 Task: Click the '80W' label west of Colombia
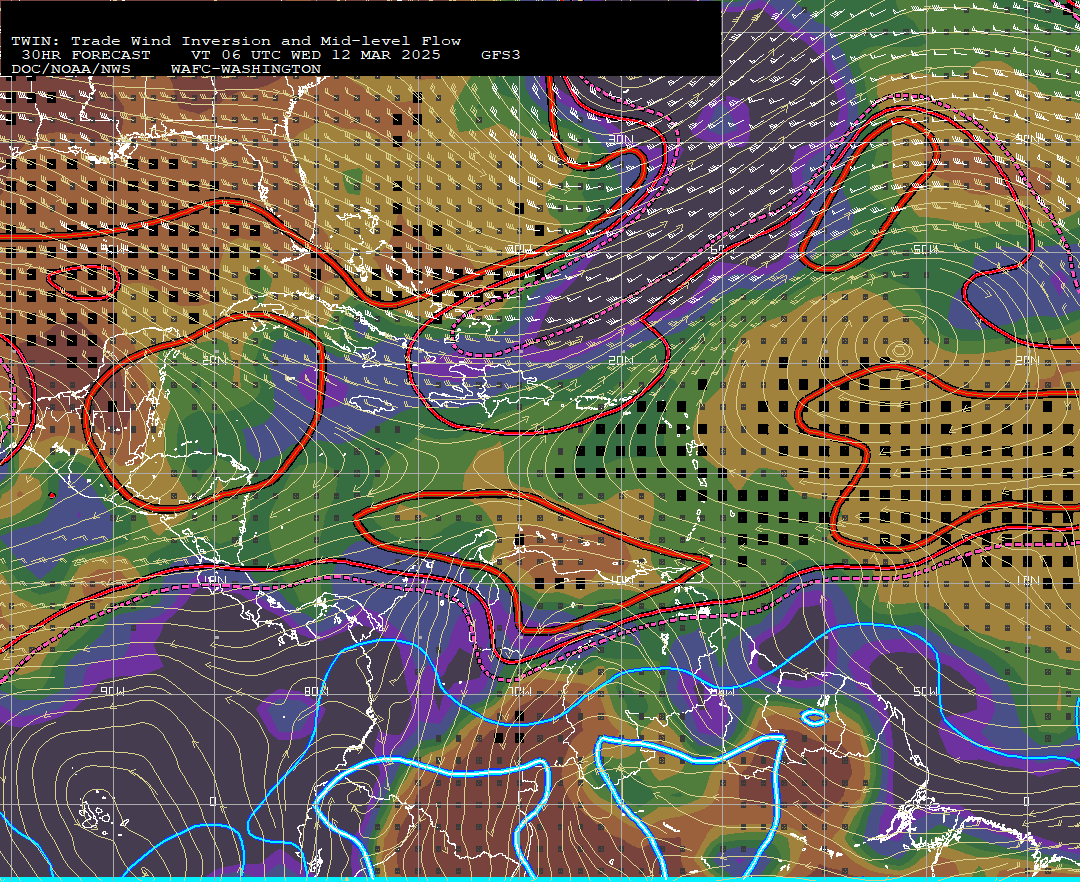click(315, 691)
